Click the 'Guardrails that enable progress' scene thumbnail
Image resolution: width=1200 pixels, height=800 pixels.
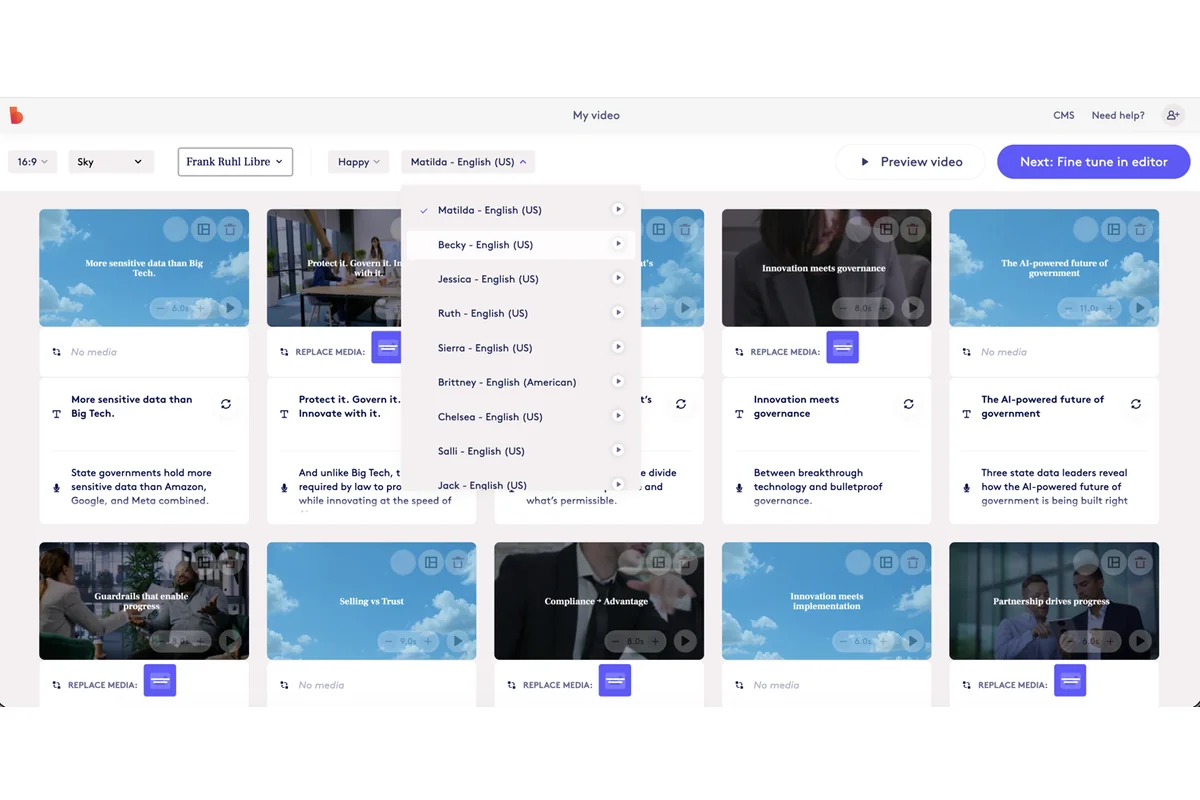pos(144,600)
